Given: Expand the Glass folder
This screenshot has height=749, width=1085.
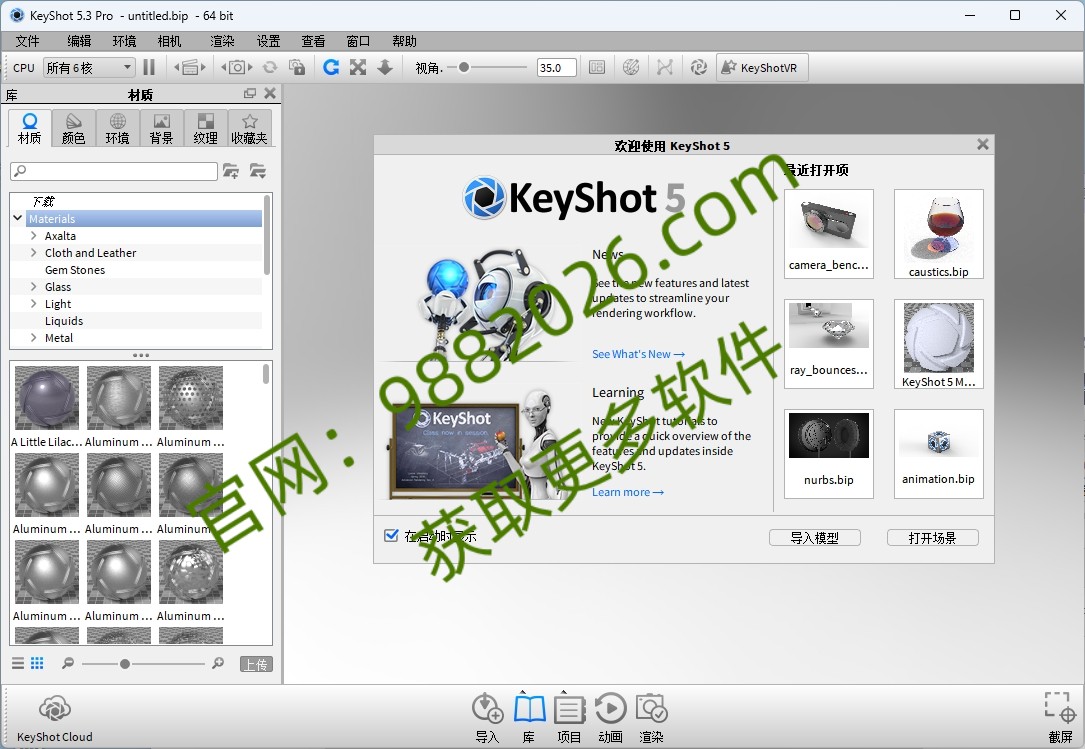Looking at the screenshot, I should pos(33,287).
